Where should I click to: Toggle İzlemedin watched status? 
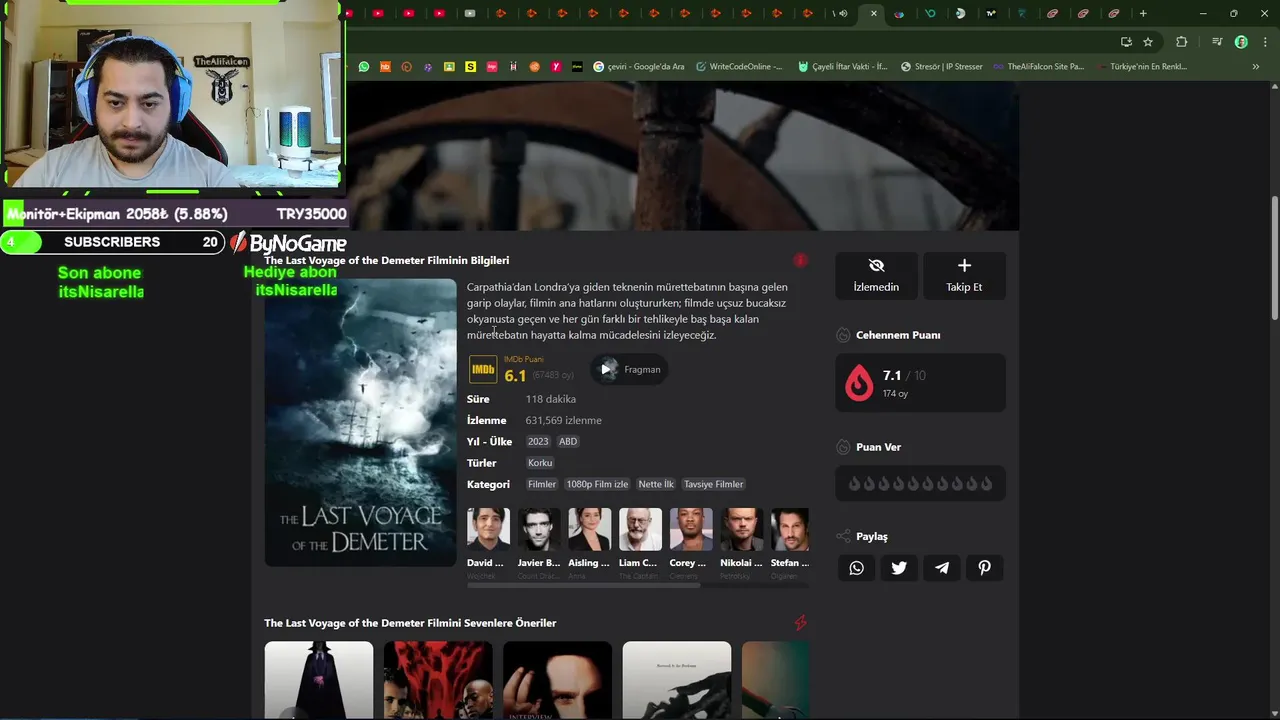(876, 275)
